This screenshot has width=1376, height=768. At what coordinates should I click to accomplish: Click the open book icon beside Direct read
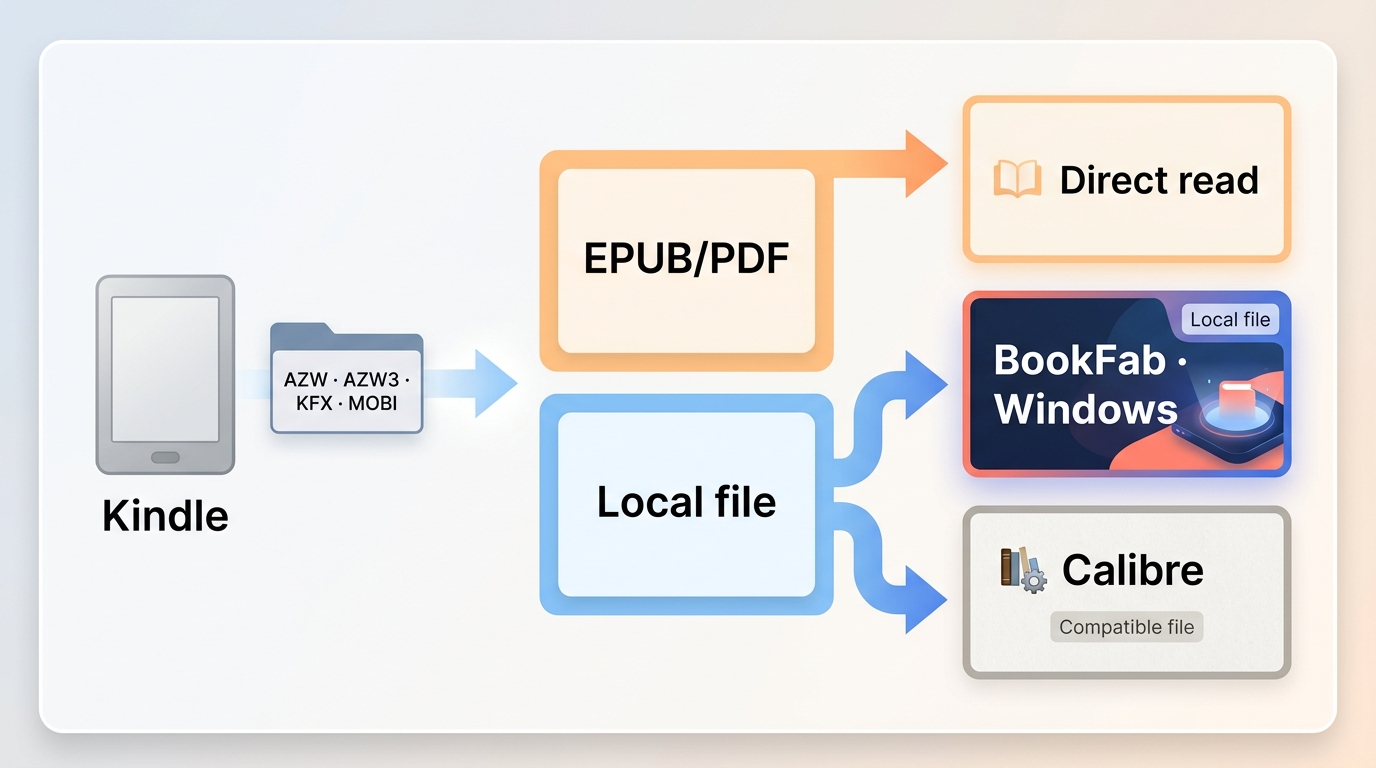click(x=1017, y=180)
